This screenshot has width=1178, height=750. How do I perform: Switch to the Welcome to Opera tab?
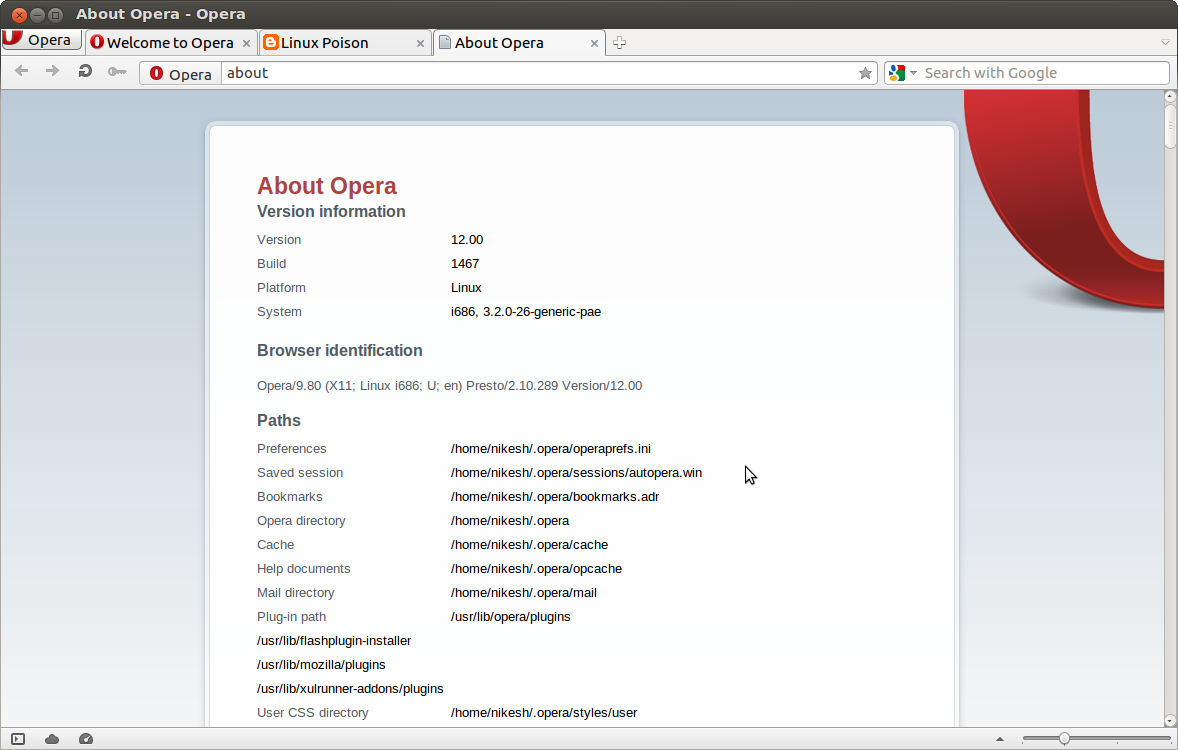(x=163, y=43)
